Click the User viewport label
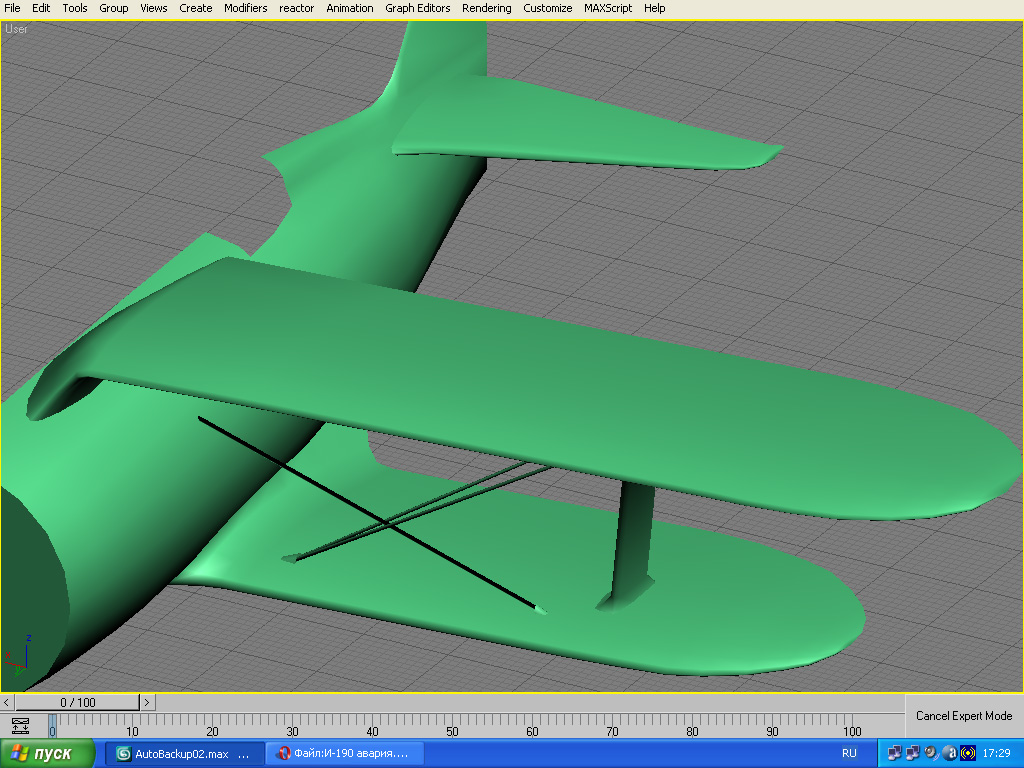 pos(16,29)
